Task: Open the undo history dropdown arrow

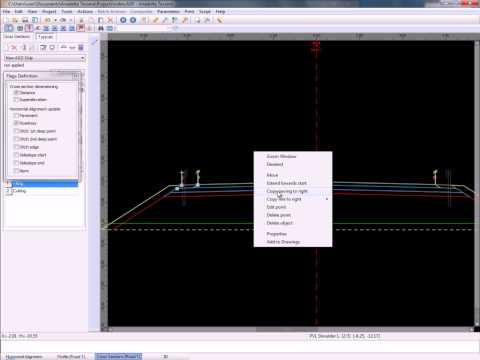Action: pyautogui.click(x=55, y=20)
